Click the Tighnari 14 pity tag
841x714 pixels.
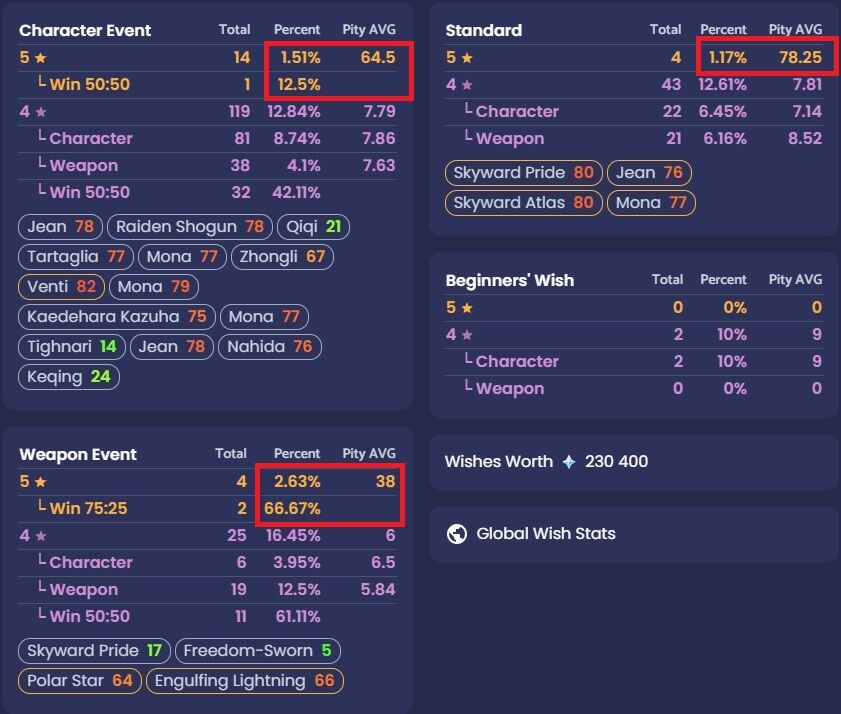[x=72, y=347]
